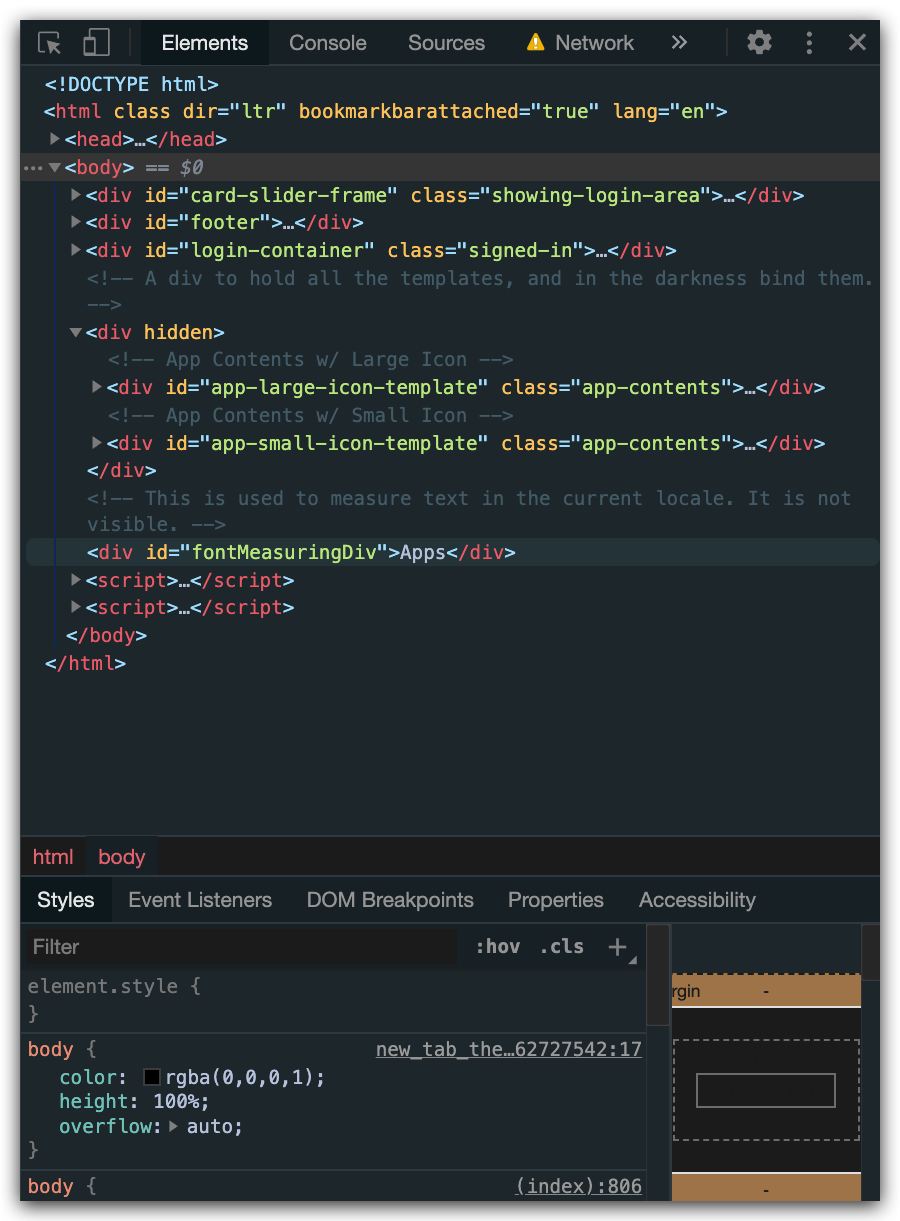Screen dimensions: 900x1221
Task: Toggle the :hov element state panel
Action: point(497,947)
